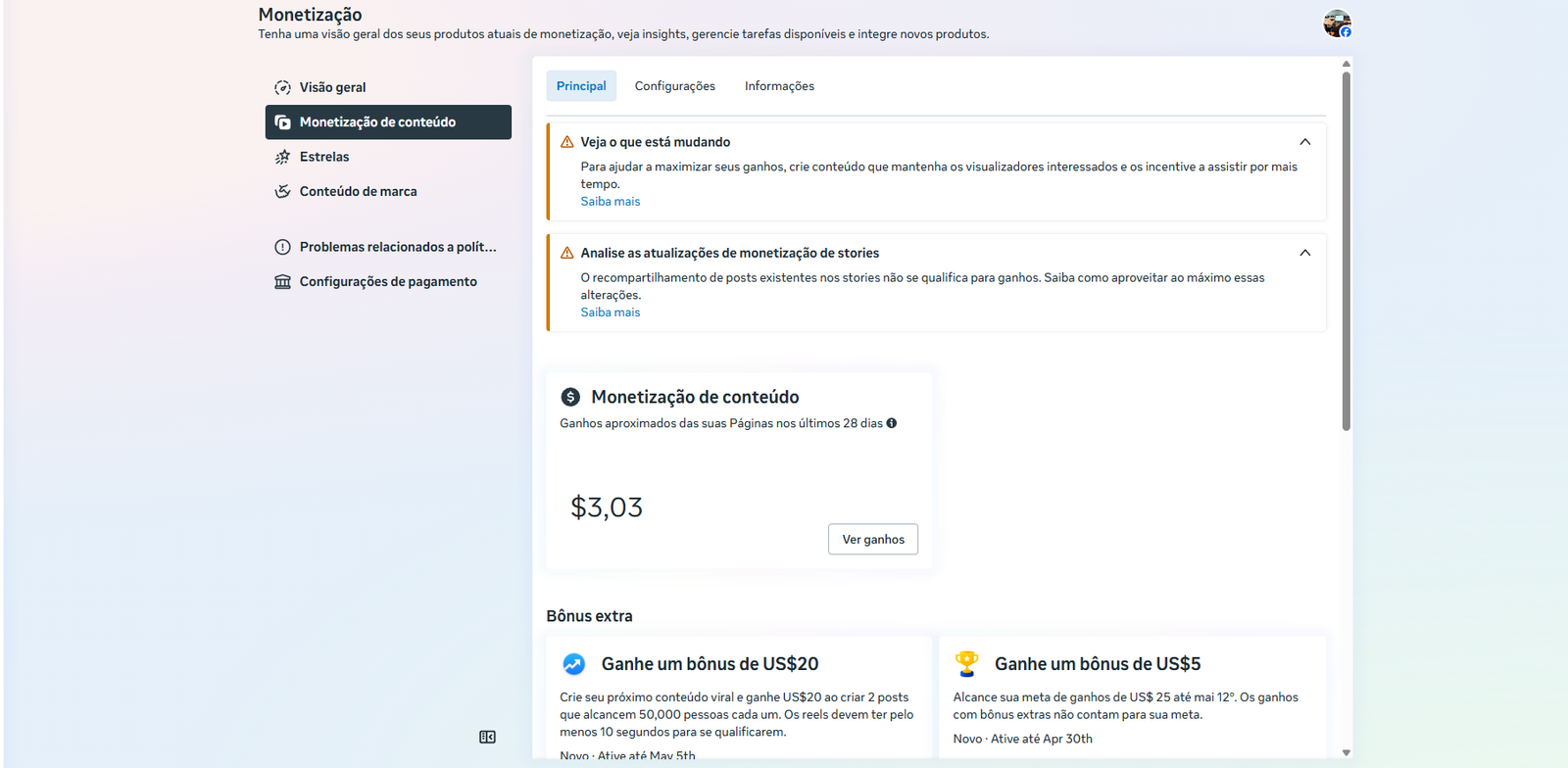This screenshot has width=1568, height=768.
Task: Click the profile avatar picture
Action: pyautogui.click(x=1337, y=24)
